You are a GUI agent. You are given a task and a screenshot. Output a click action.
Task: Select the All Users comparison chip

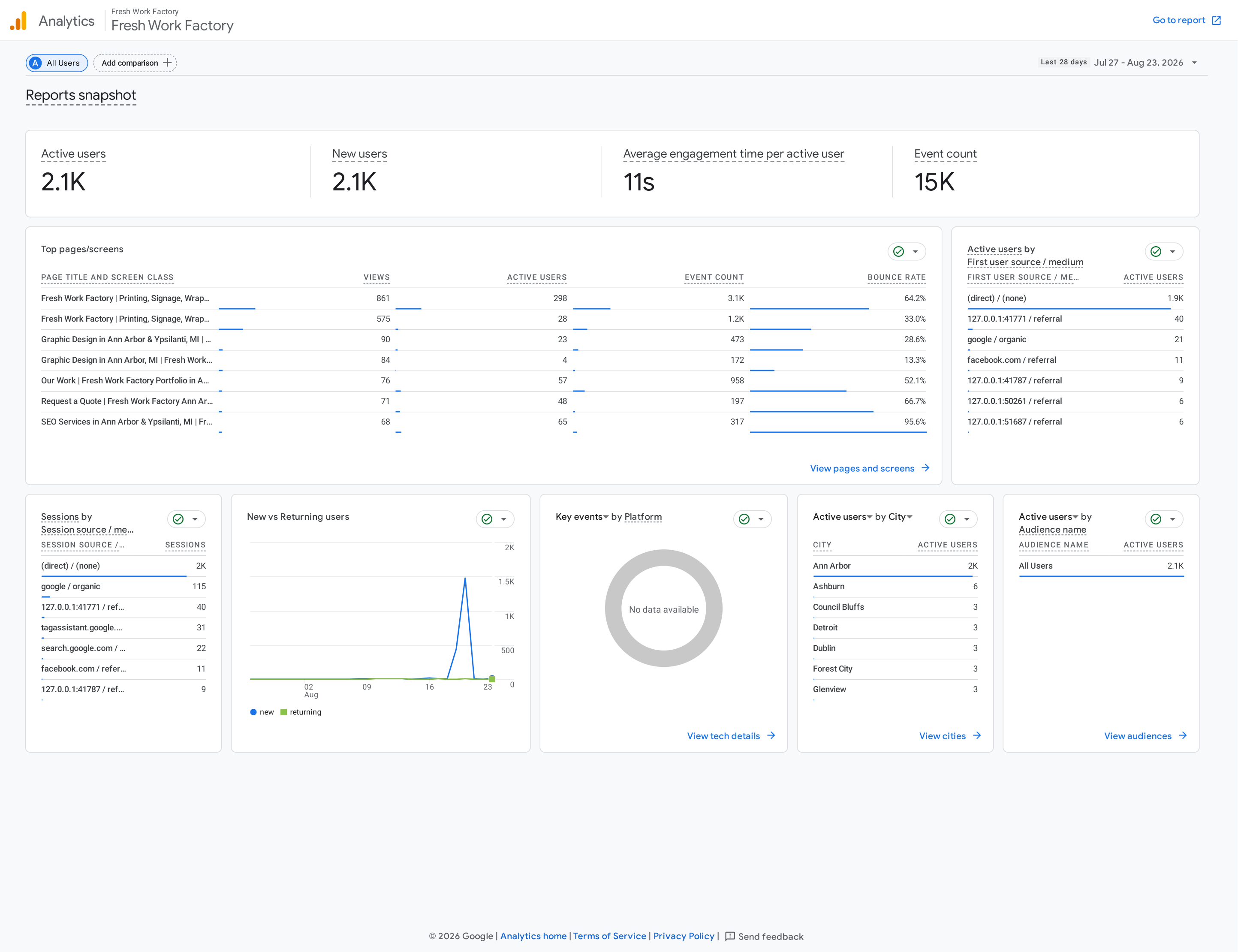click(57, 63)
